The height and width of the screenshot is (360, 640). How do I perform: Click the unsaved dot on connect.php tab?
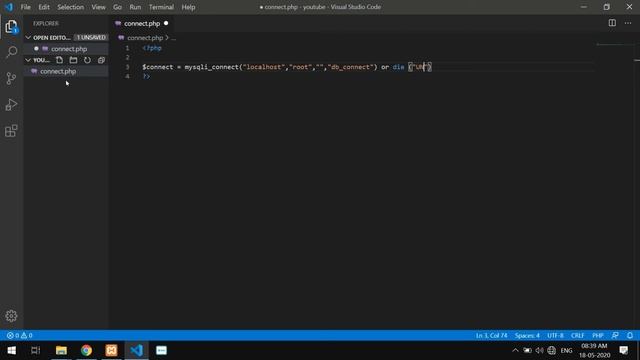166,23
